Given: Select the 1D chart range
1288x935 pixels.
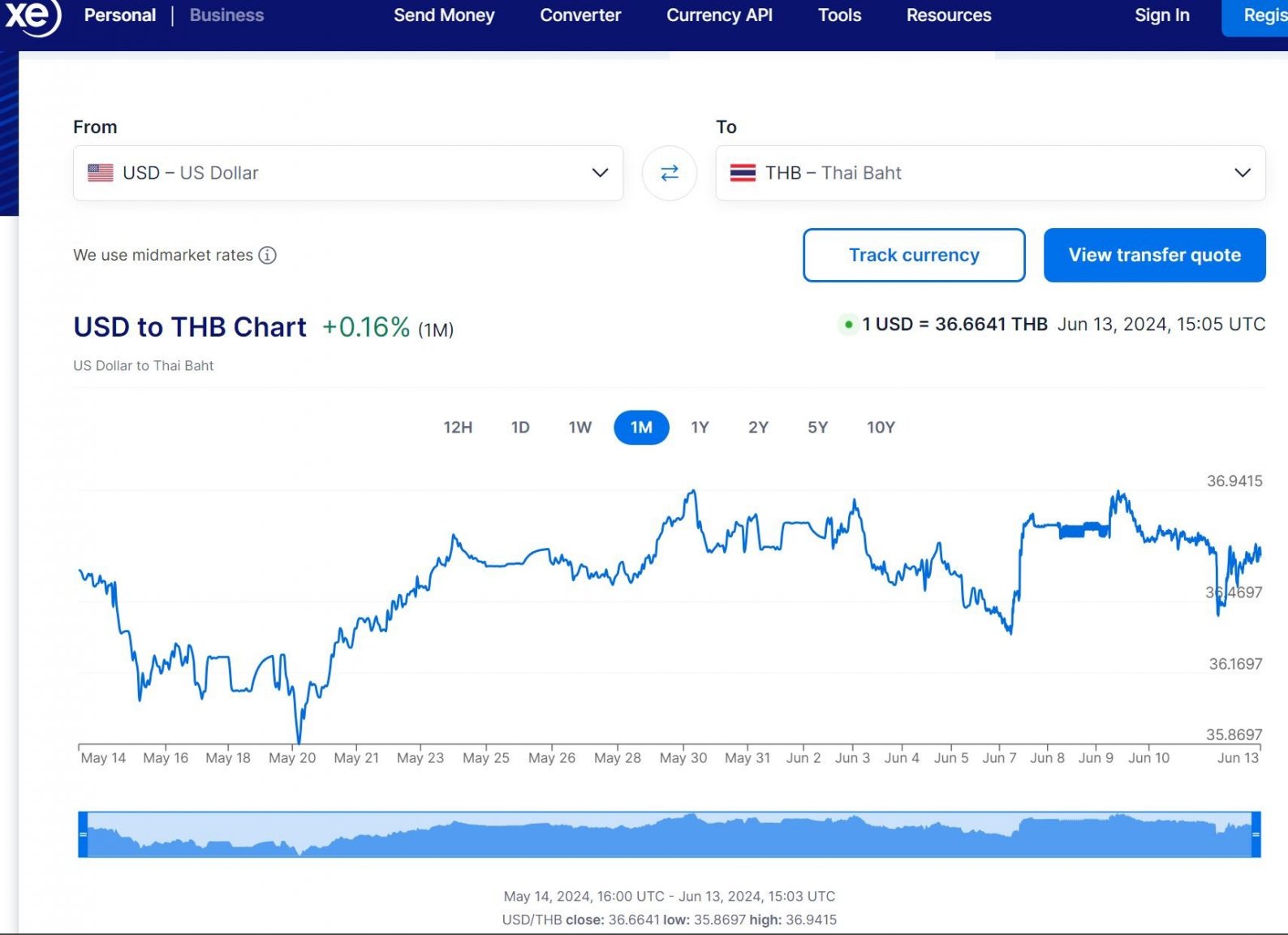Looking at the screenshot, I should (x=520, y=428).
